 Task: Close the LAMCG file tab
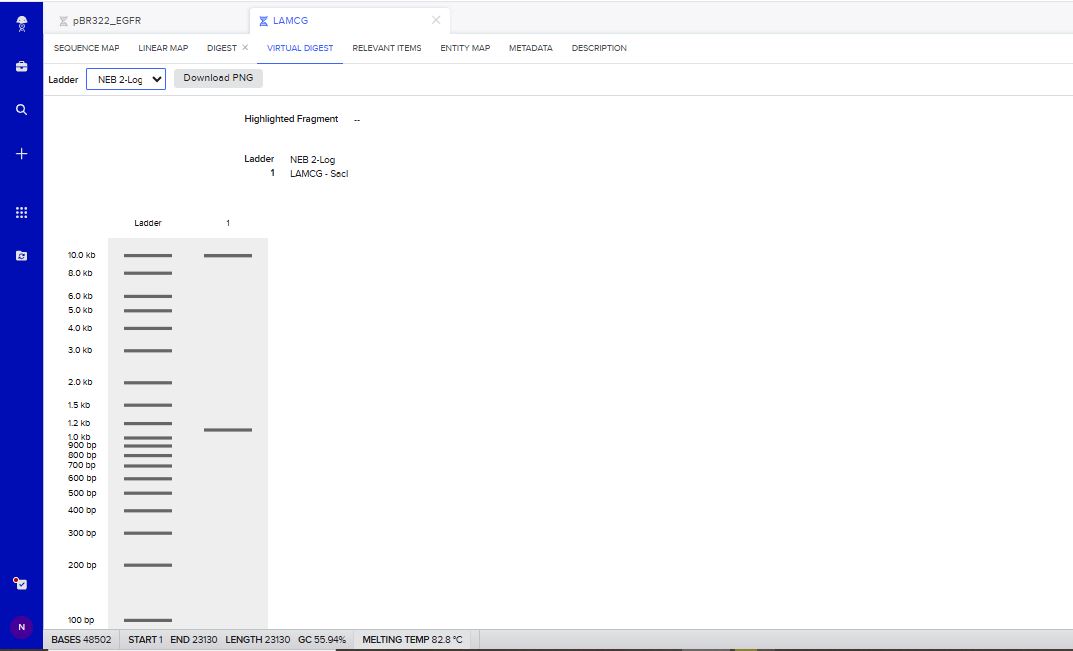coord(435,20)
